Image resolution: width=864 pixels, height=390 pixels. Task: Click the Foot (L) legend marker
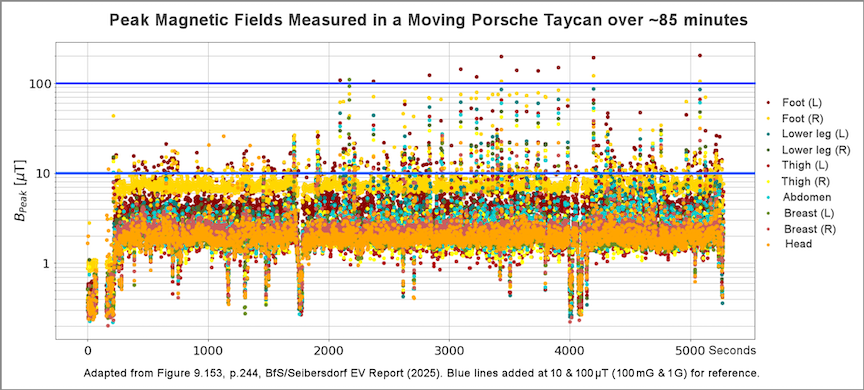769,102
